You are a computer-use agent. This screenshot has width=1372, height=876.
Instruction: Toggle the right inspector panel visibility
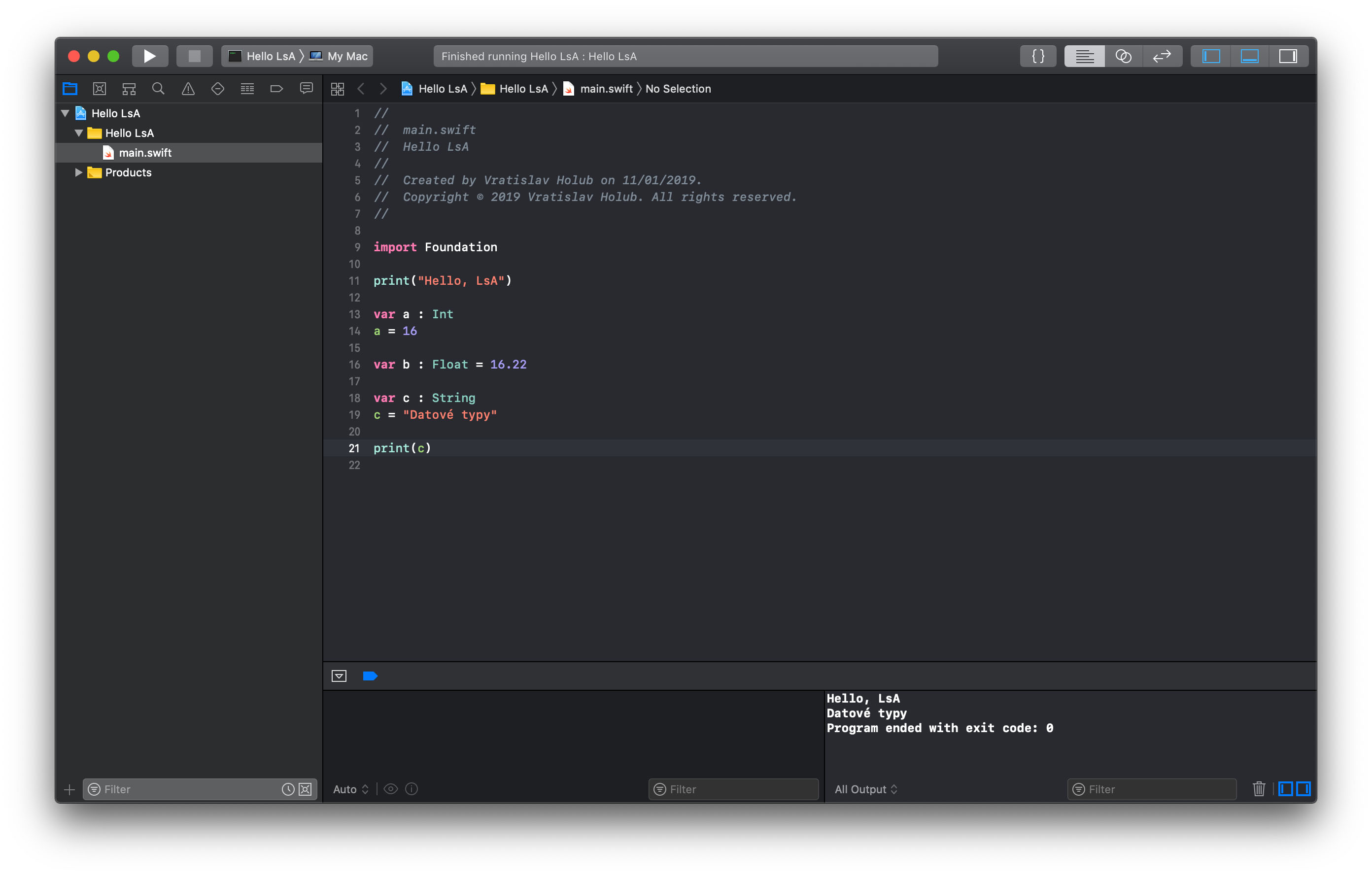[x=1288, y=56]
